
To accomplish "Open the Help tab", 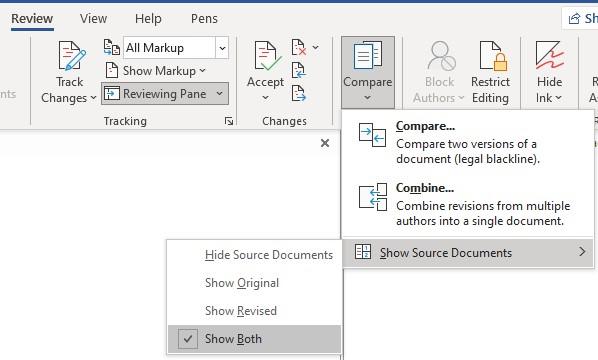I will pyautogui.click(x=148, y=19).
